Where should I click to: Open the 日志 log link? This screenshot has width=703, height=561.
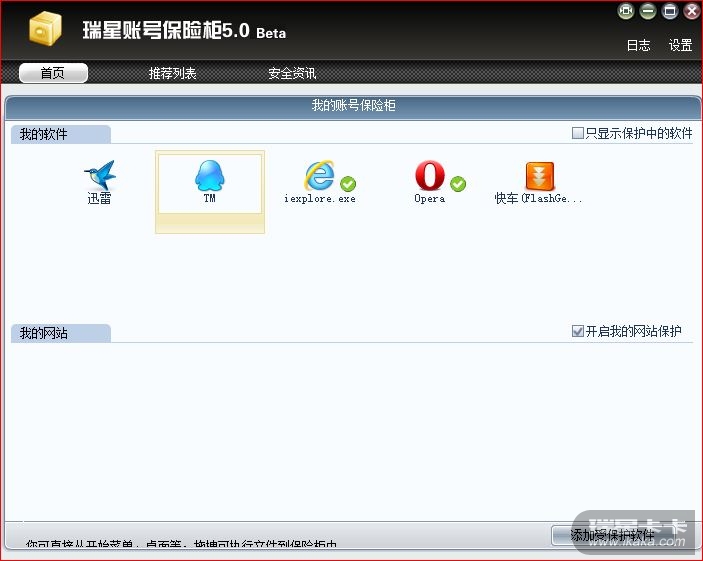coord(638,45)
